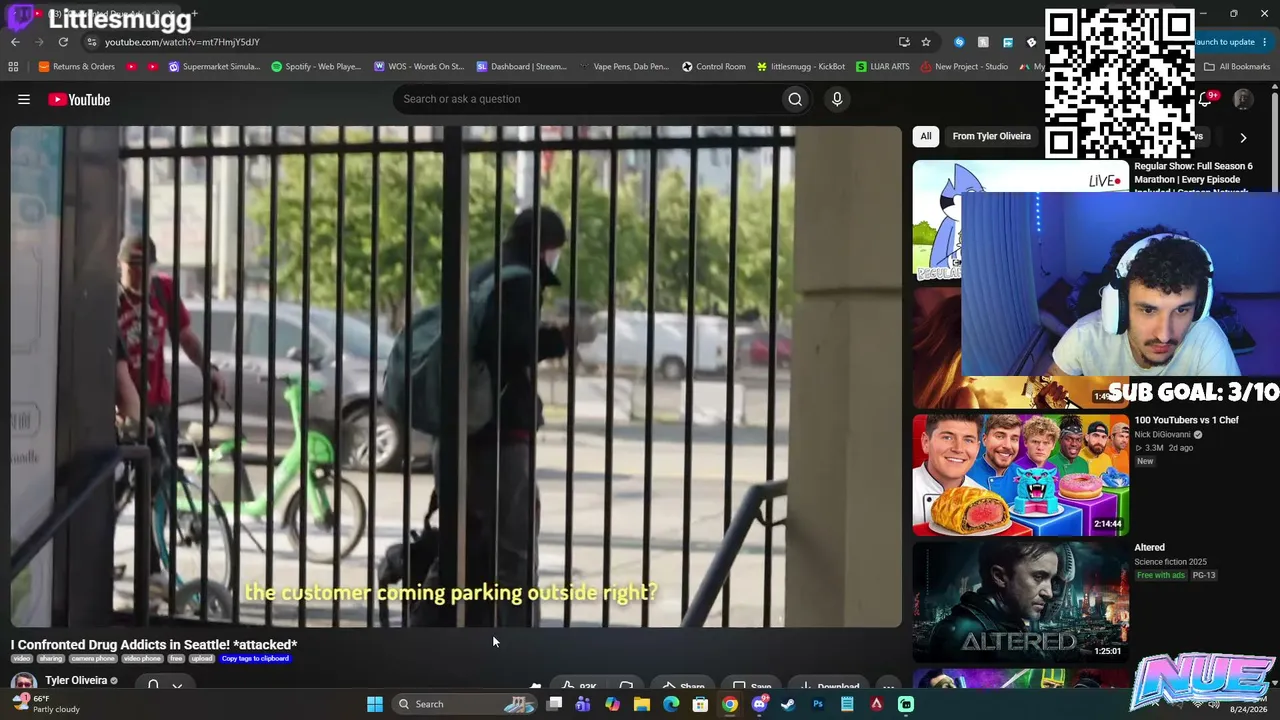The image size is (1280, 720).
Task: Open YouTube notifications bell
Action: click(x=1205, y=99)
